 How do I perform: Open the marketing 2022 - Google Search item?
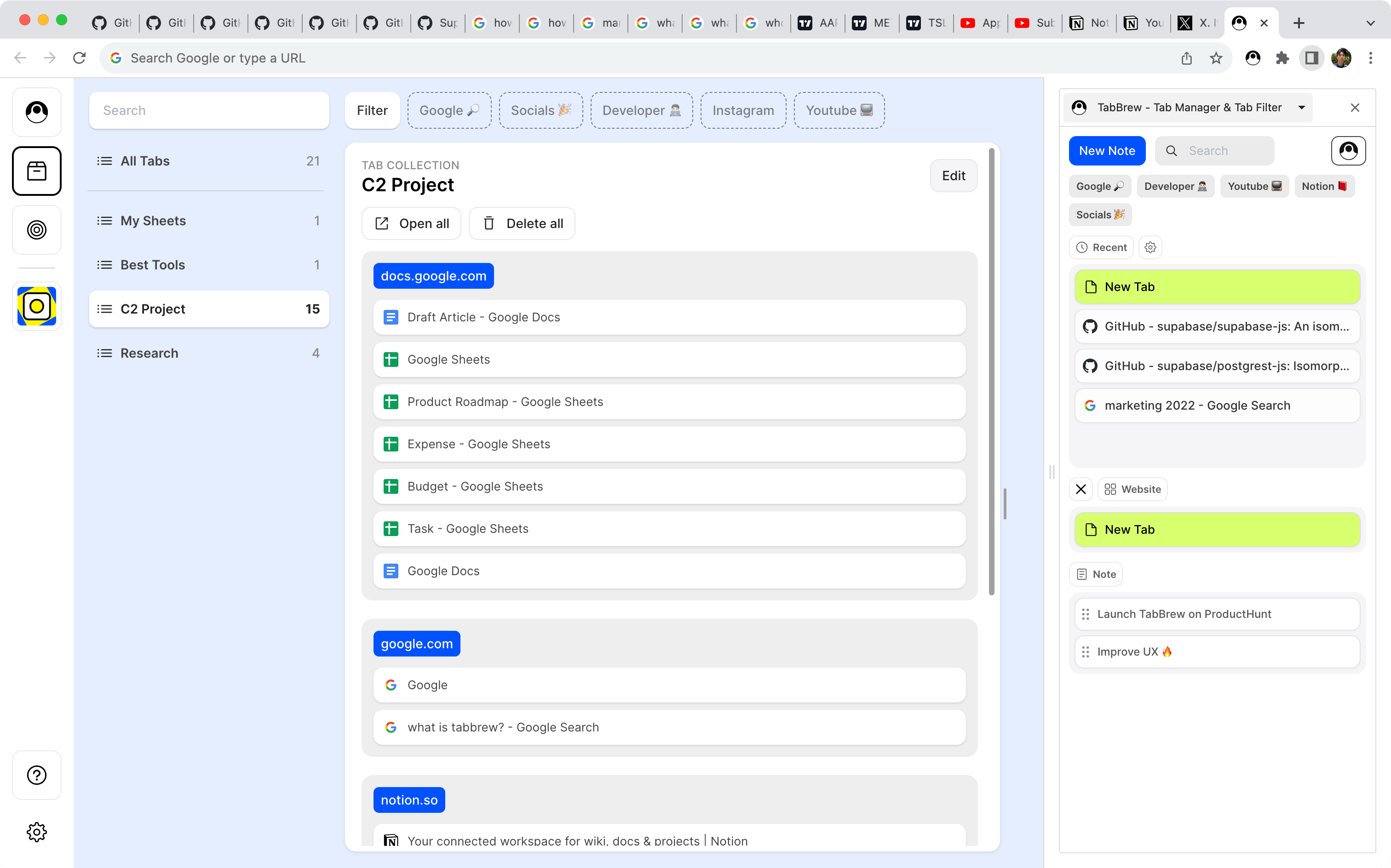point(1217,406)
